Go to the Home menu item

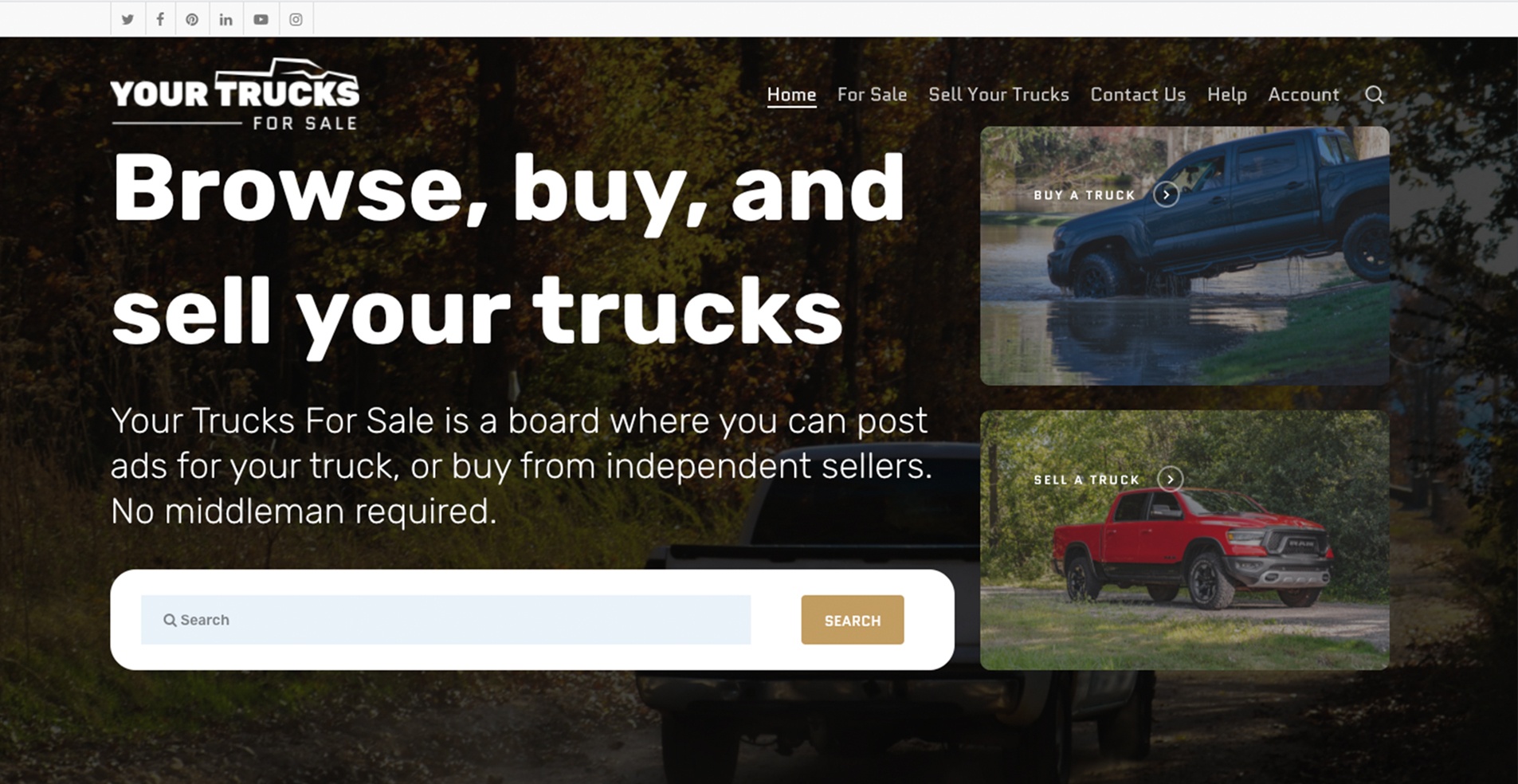click(791, 95)
